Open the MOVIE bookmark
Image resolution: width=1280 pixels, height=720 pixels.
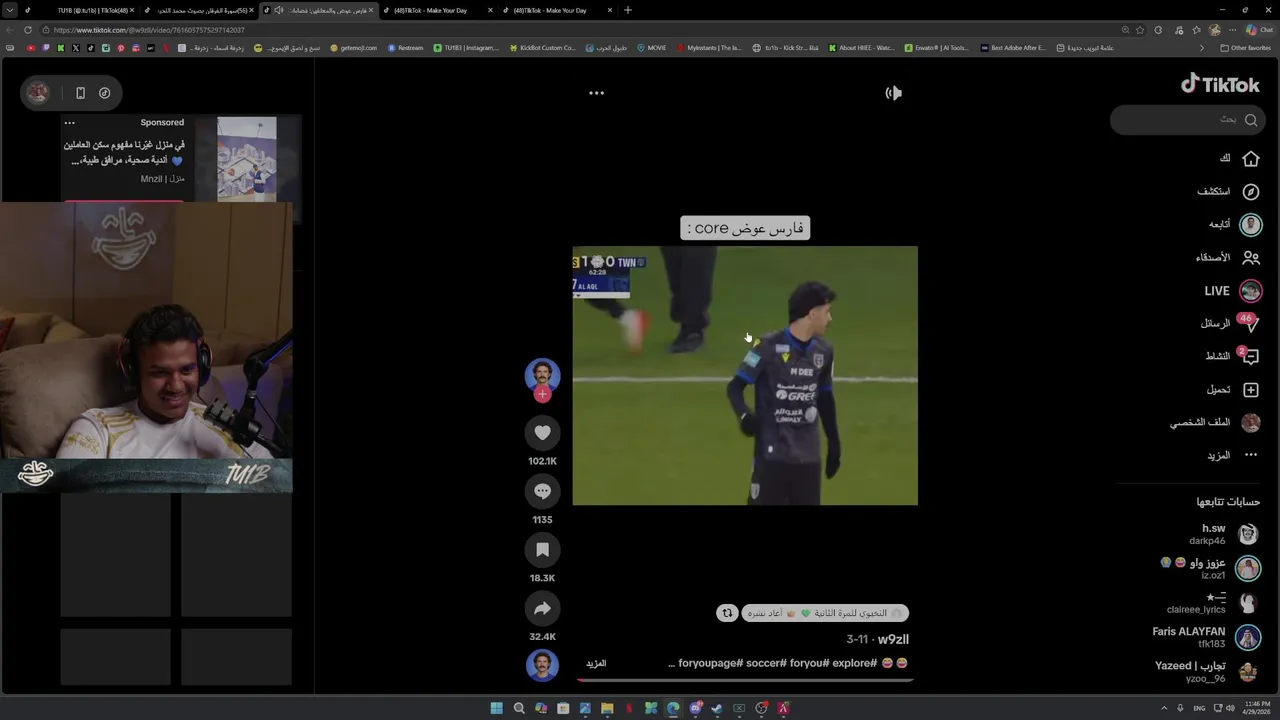point(652,48)
